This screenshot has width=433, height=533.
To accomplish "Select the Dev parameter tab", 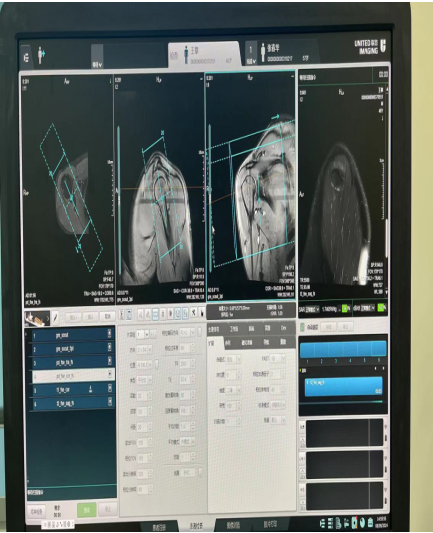I will click(x=284, y=328).
